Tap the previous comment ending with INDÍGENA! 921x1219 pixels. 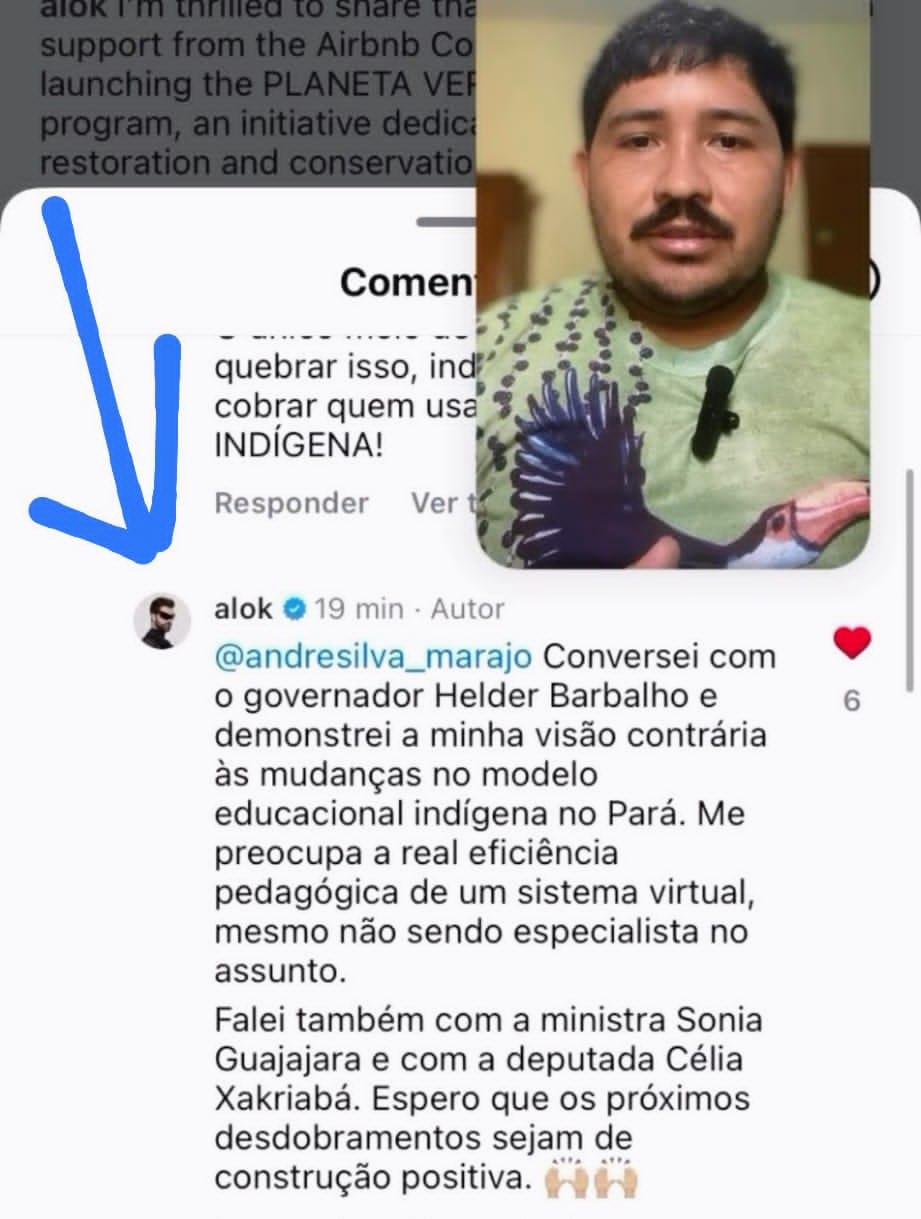point(345,404)
